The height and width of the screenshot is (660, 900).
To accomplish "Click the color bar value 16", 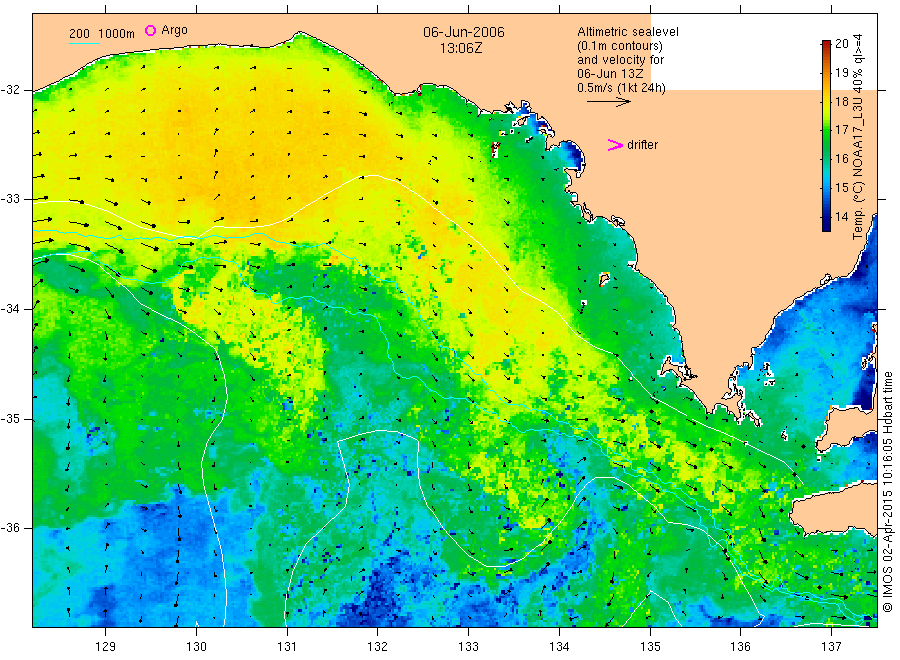I will 841,159.
